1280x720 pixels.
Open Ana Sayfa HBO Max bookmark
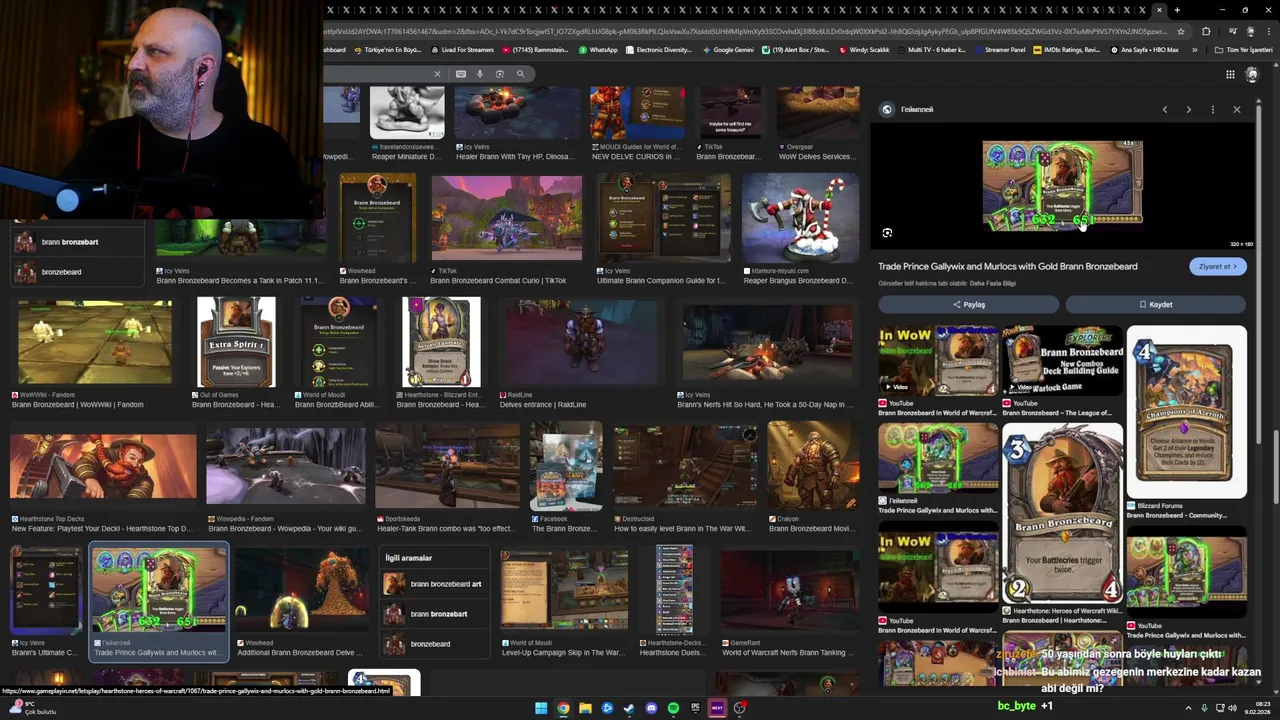[x=1144, y=50]
